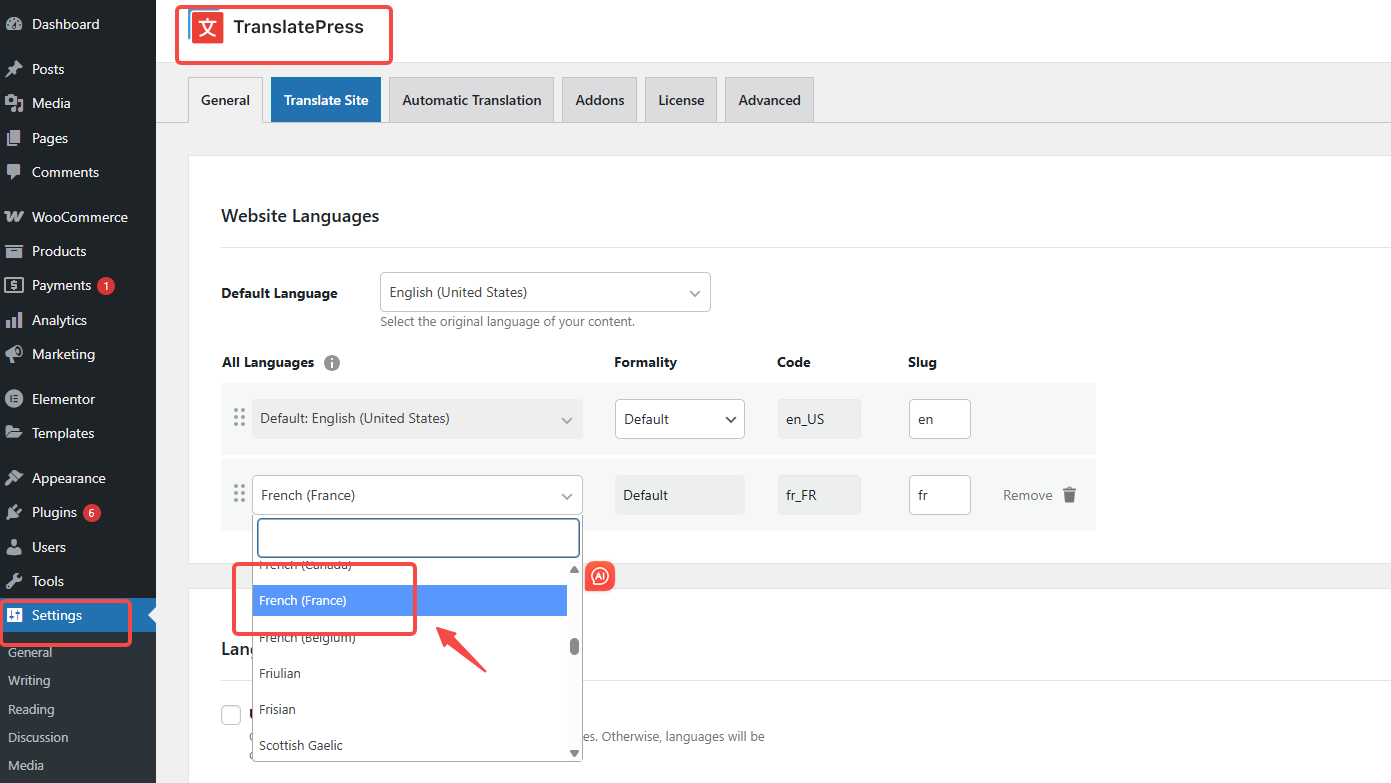Select Friulian from the language list
Screen dimensions: 1391x783
click(280, 673)
